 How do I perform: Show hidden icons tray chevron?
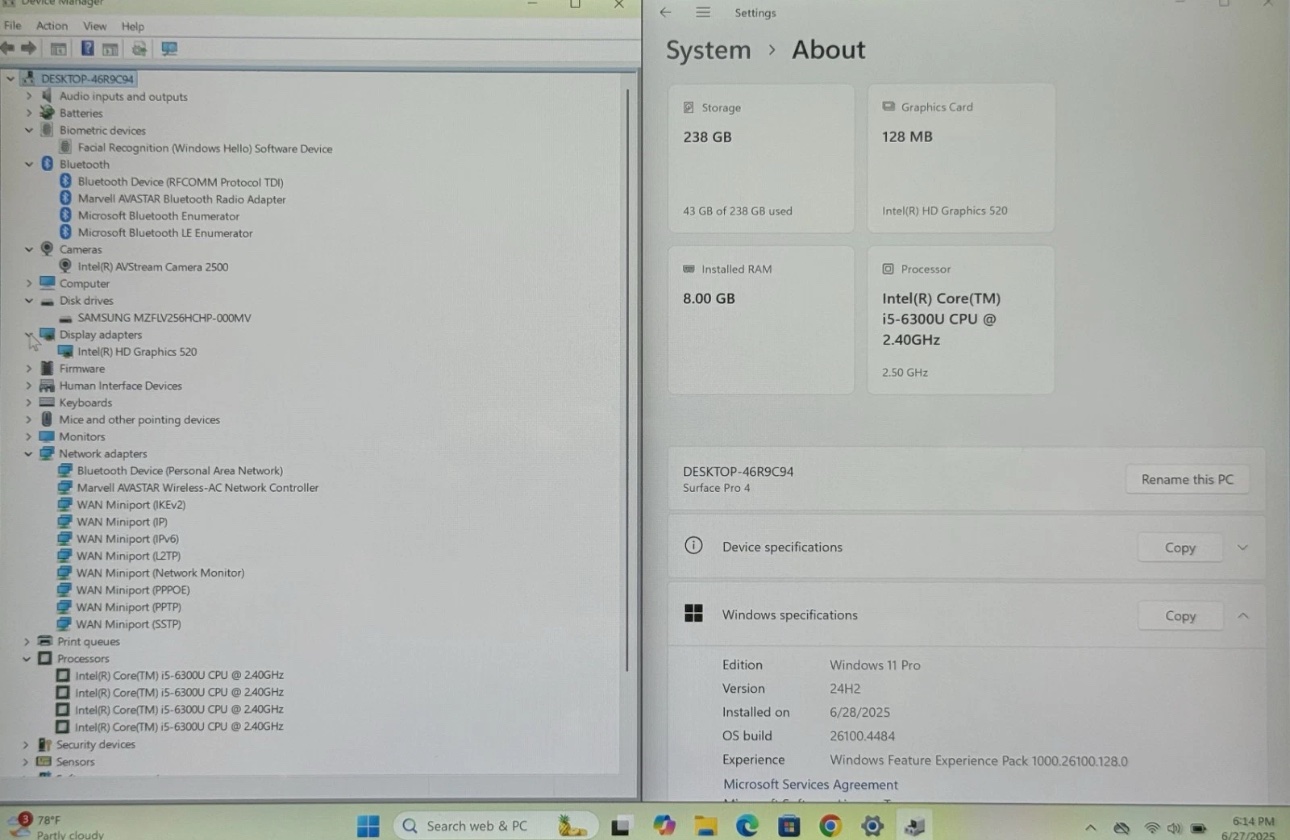(x=1090, y=828)
